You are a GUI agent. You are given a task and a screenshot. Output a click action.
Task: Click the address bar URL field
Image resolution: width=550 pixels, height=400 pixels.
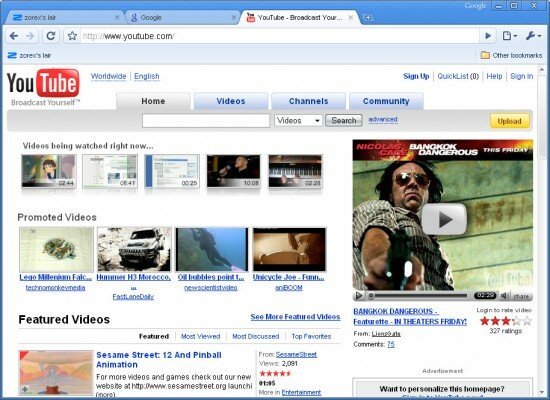pyautogui.click(x=279, y=36)
